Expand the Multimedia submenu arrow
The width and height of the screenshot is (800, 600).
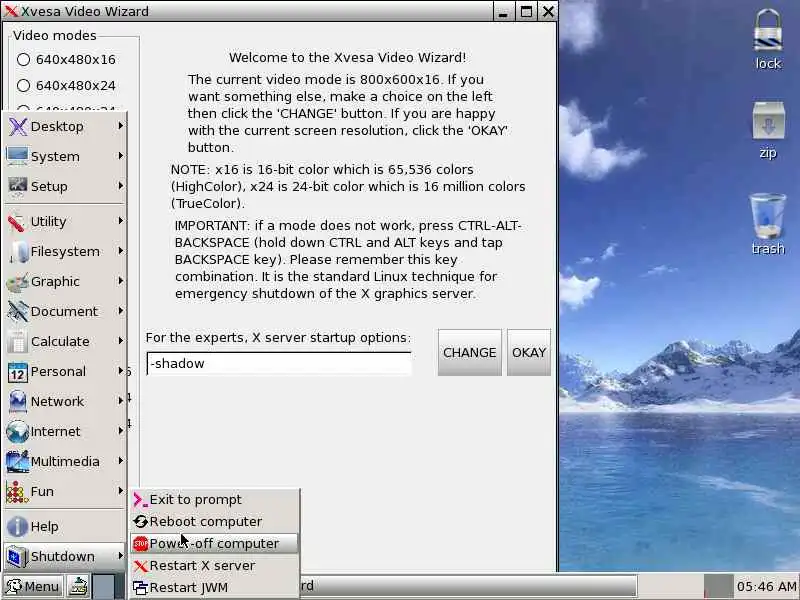120,461
